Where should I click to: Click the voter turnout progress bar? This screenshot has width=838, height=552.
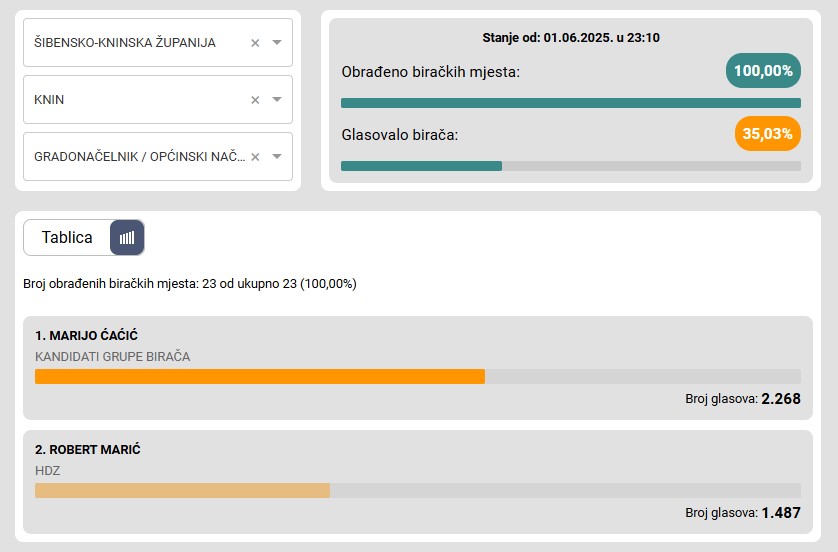pyautogui.click(x=571, y=166)
